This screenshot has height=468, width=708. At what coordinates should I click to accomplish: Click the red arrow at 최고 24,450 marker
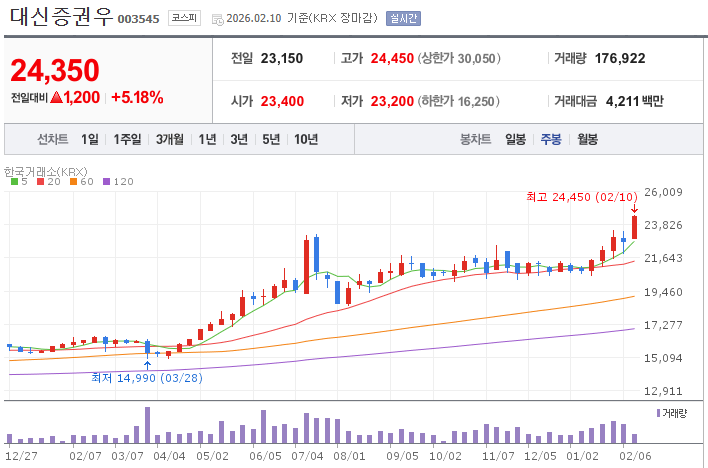[634, 208]
